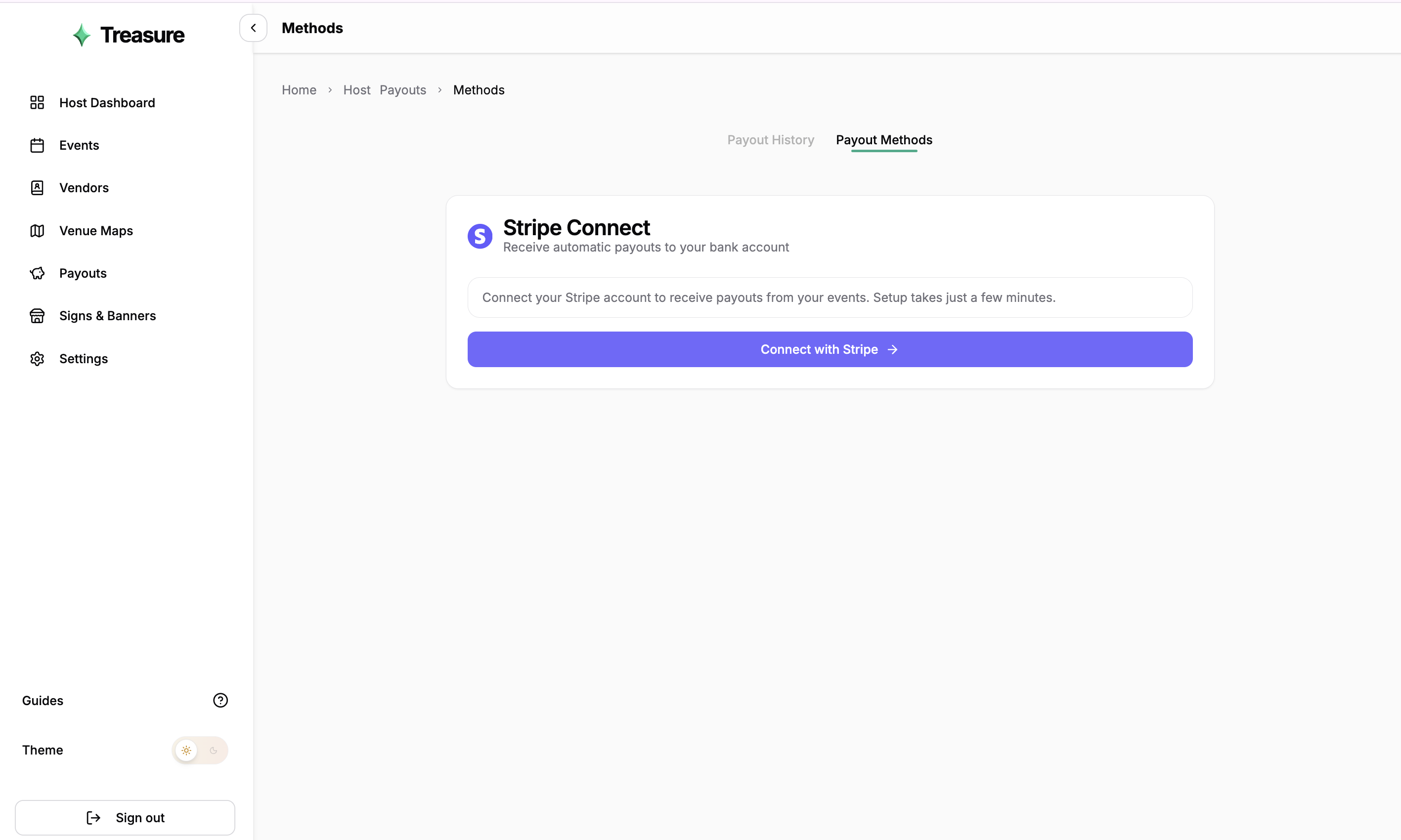Click the purple Stripe S logo
The image size is (1401, 840).
(x=480, y=236)
